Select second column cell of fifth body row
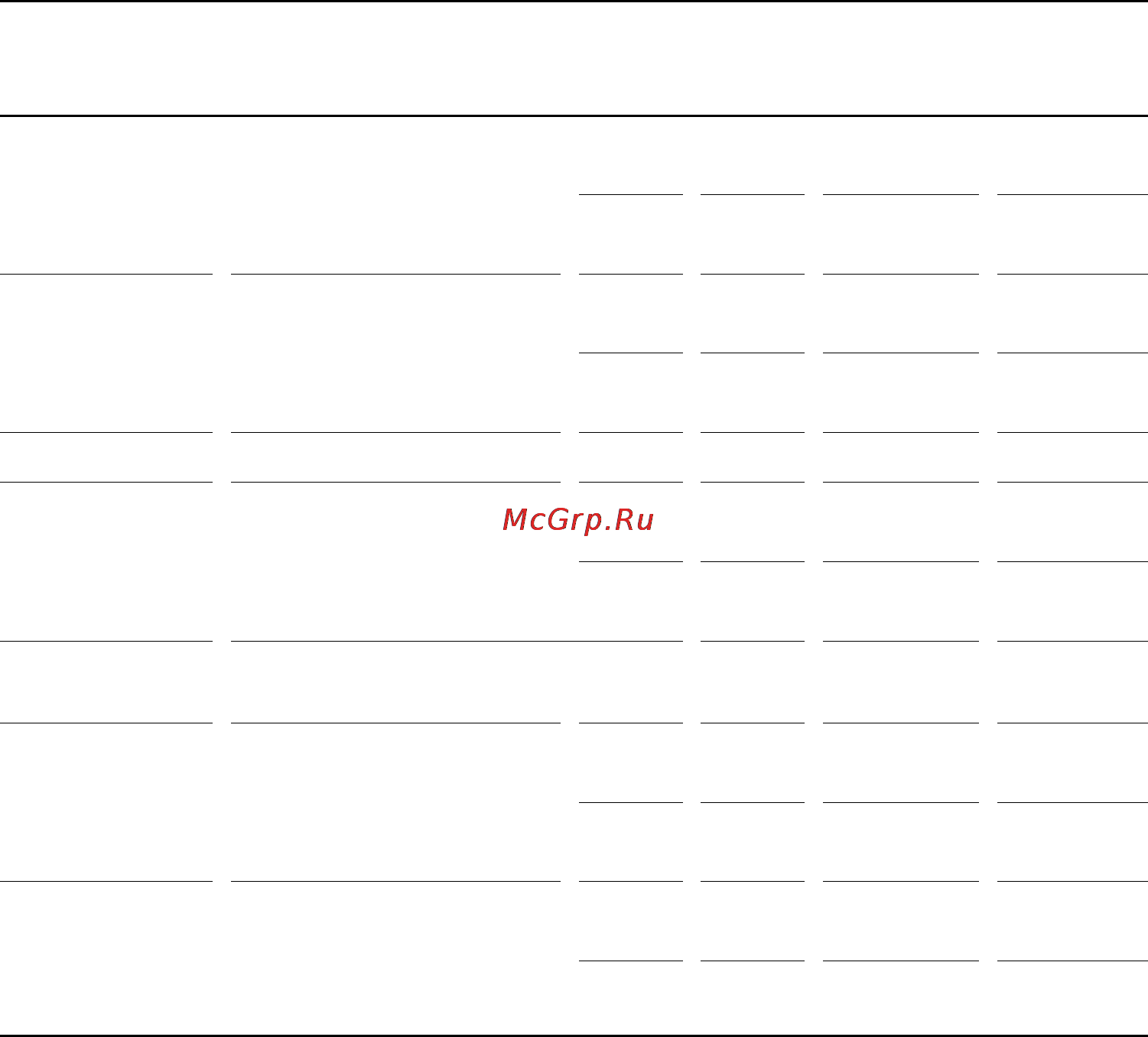Image resolution: width=1148 pixels, height=1037 pixels. (x=395, y=682)
